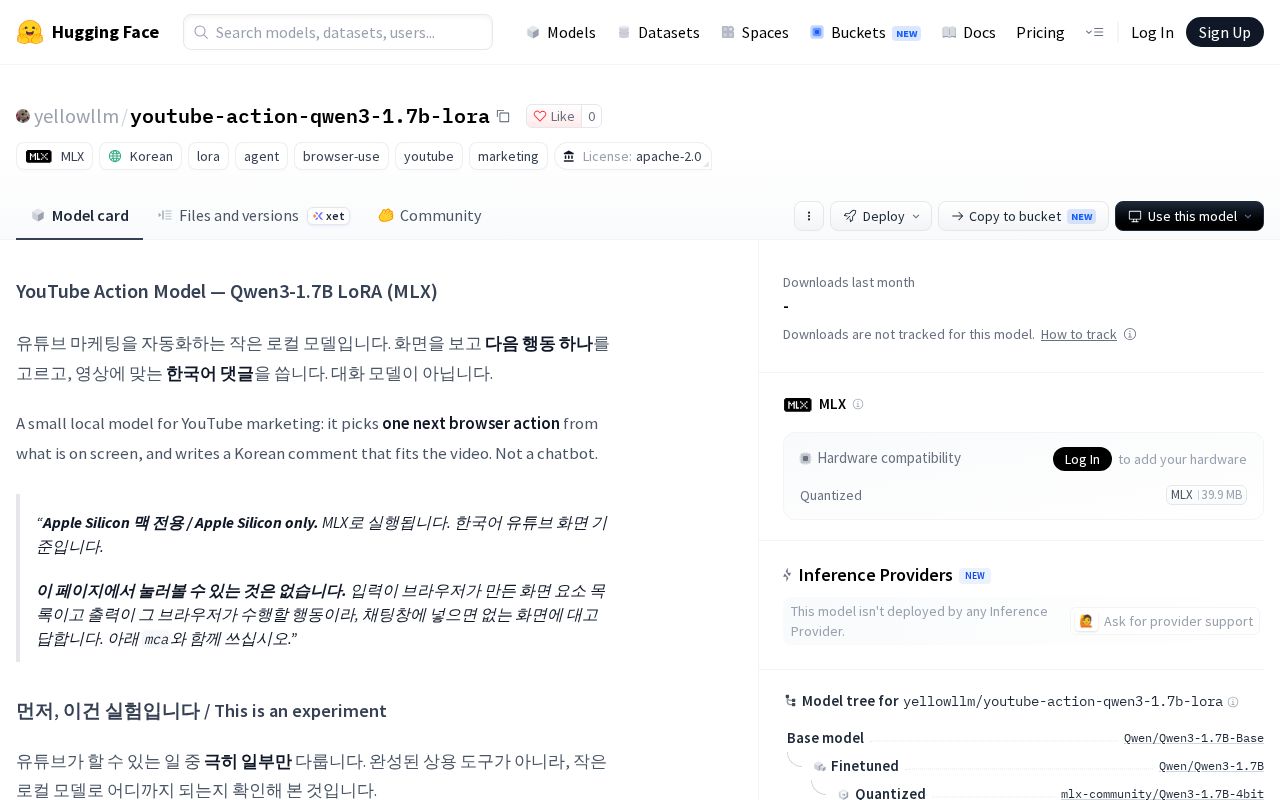This screenshot has height=800, width=1280.
Task: Open the apache-2.0 license tag
Action: tap(633, 156)
